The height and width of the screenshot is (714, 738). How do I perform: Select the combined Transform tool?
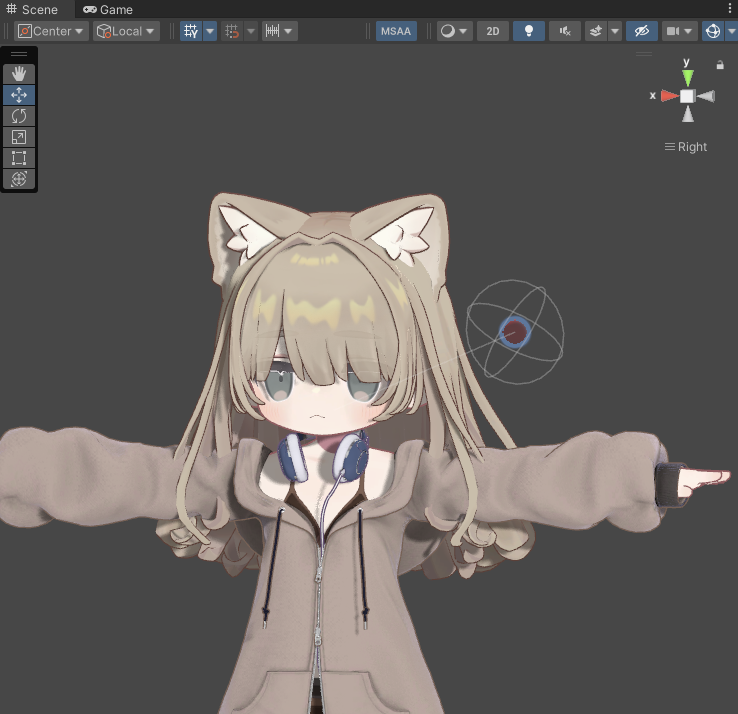point(19,179)
